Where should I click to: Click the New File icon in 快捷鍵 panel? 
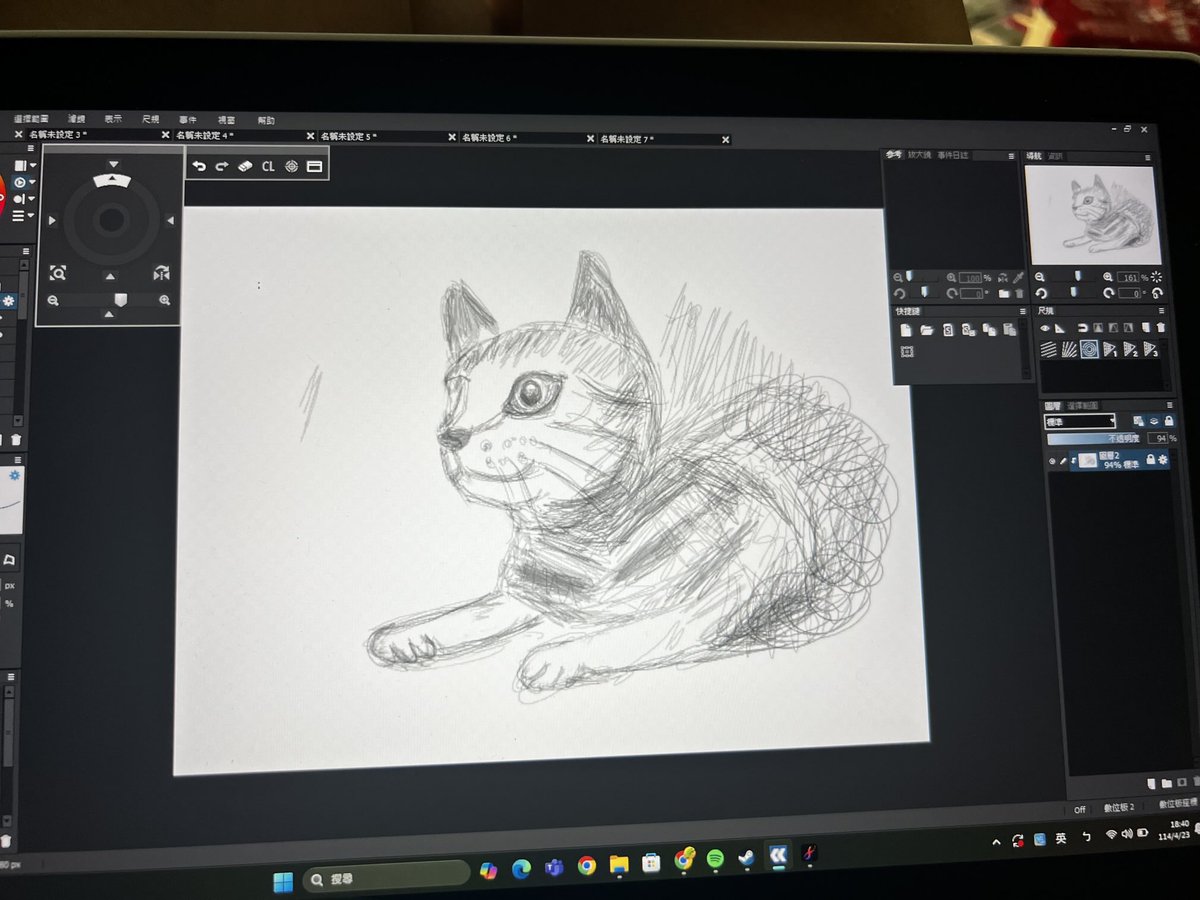point(906,330)
